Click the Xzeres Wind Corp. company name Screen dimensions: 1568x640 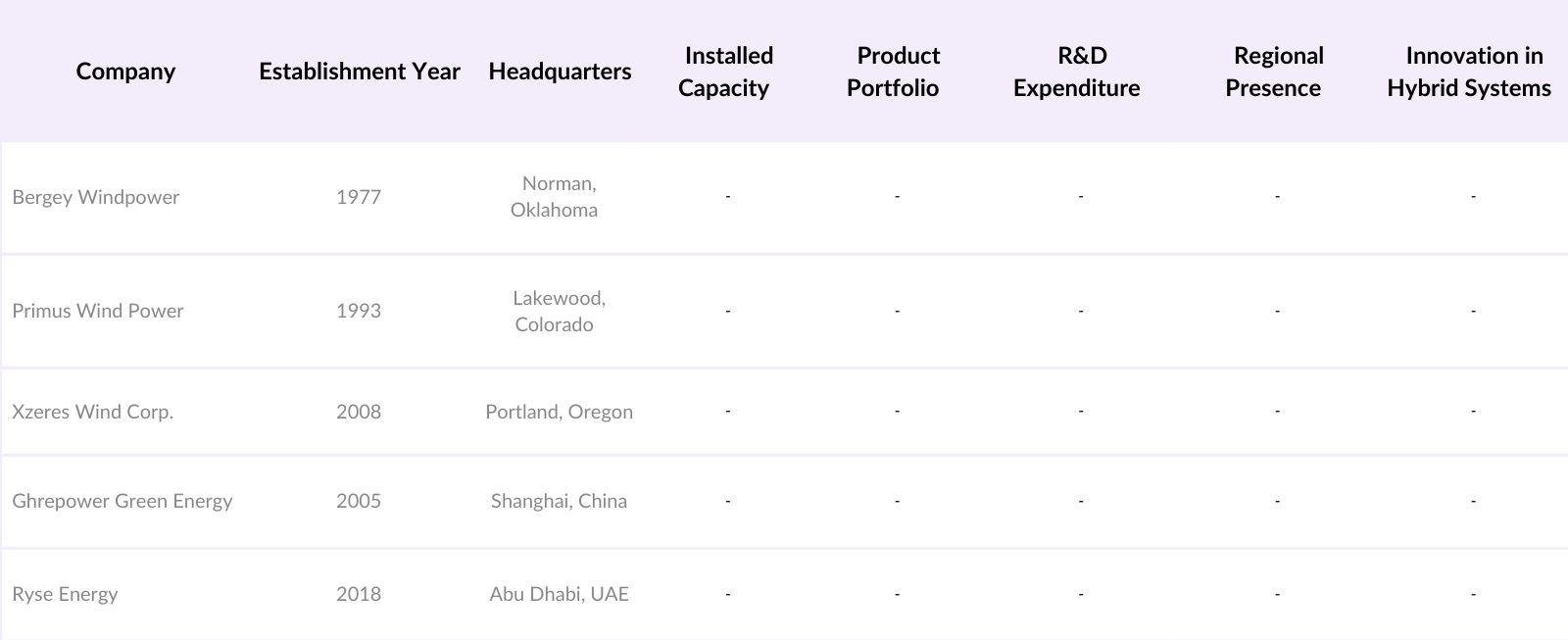(93, 412)
